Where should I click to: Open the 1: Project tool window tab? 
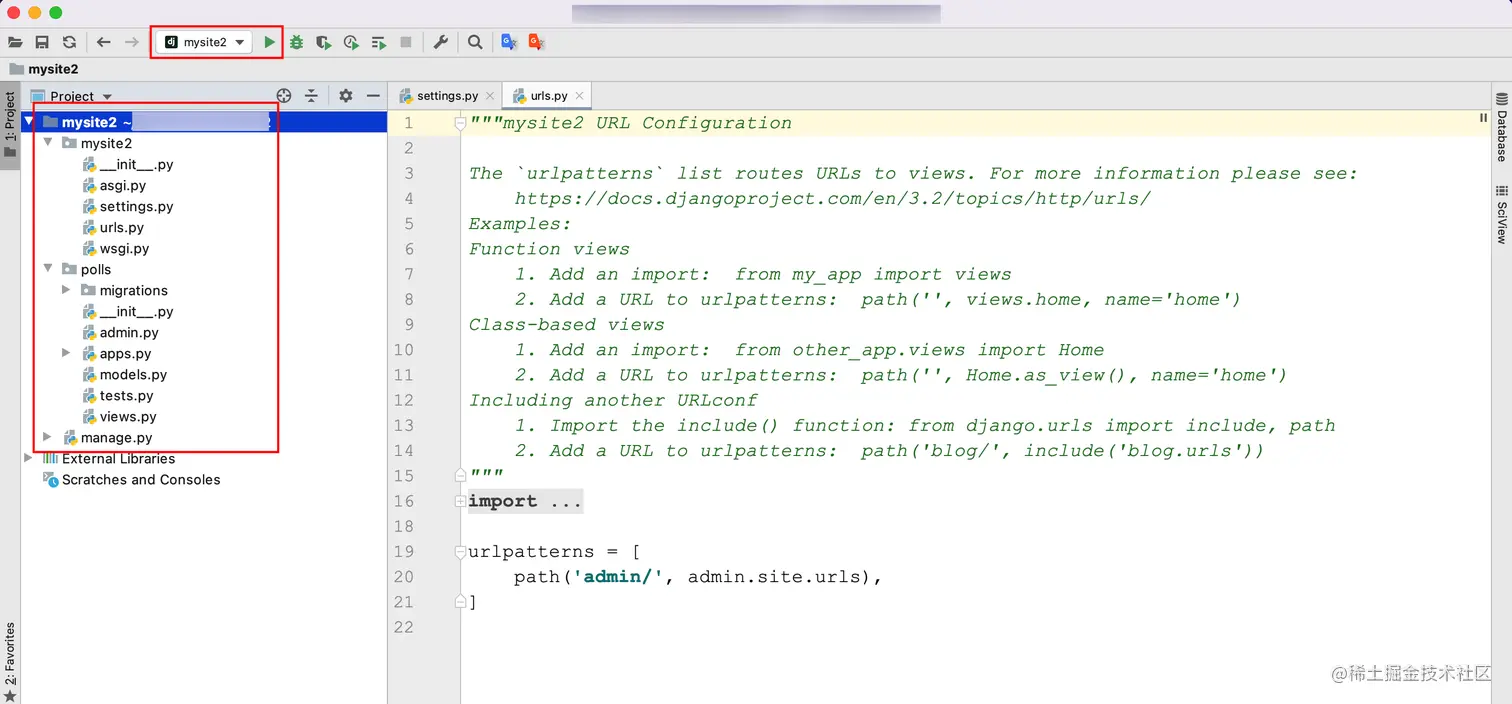[10, 125]
